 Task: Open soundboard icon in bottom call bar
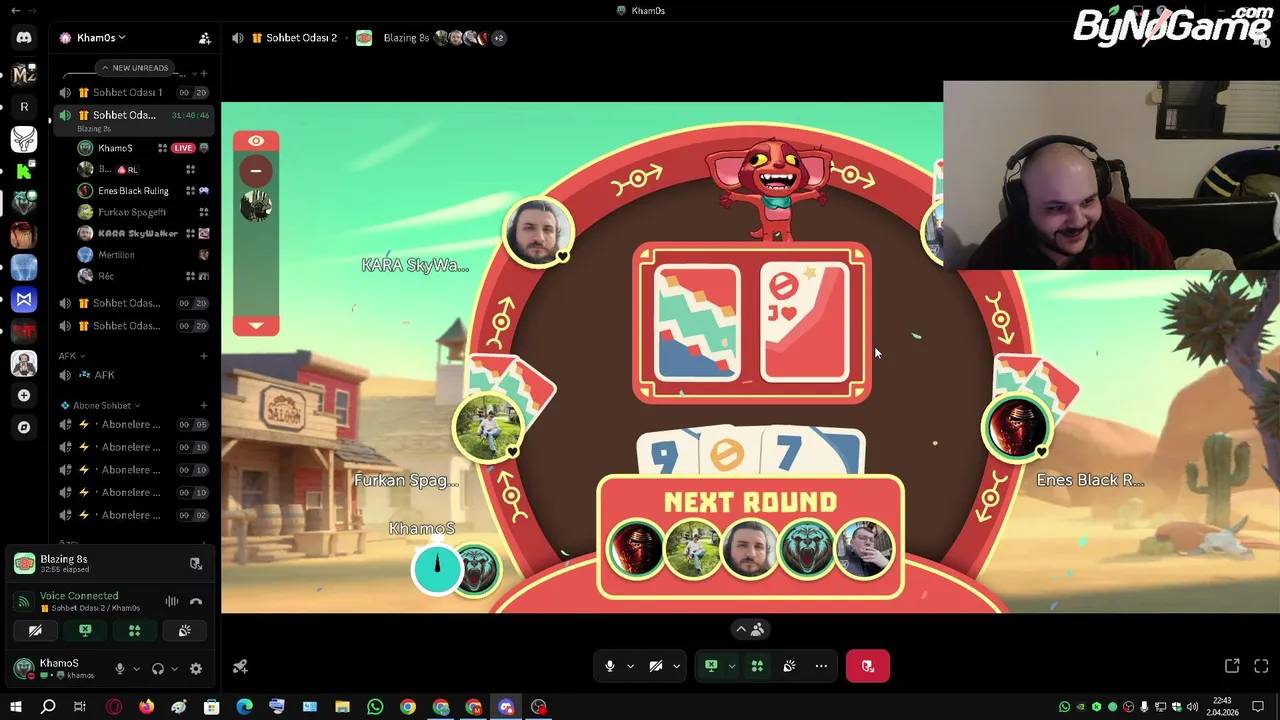(x=789, y=666)
